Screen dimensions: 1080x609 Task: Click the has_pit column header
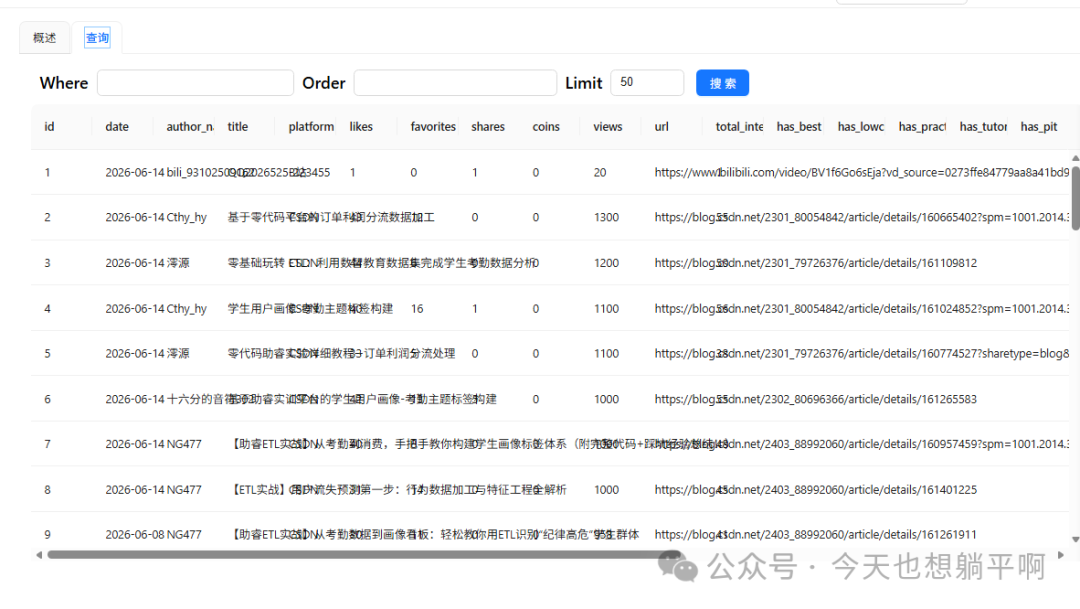(x=1039, y=127)
